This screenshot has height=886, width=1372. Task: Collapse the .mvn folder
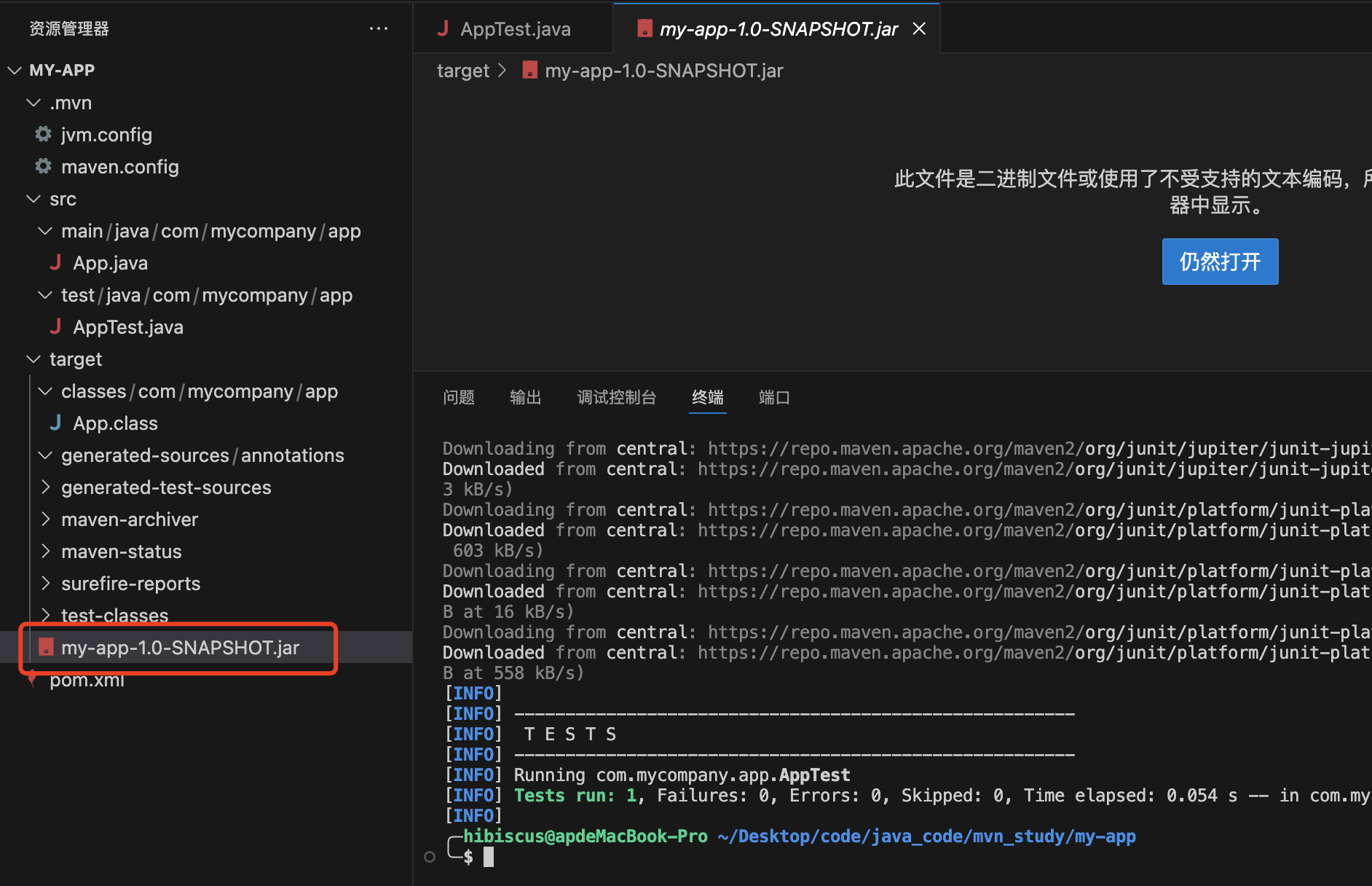tap(33, 103)
